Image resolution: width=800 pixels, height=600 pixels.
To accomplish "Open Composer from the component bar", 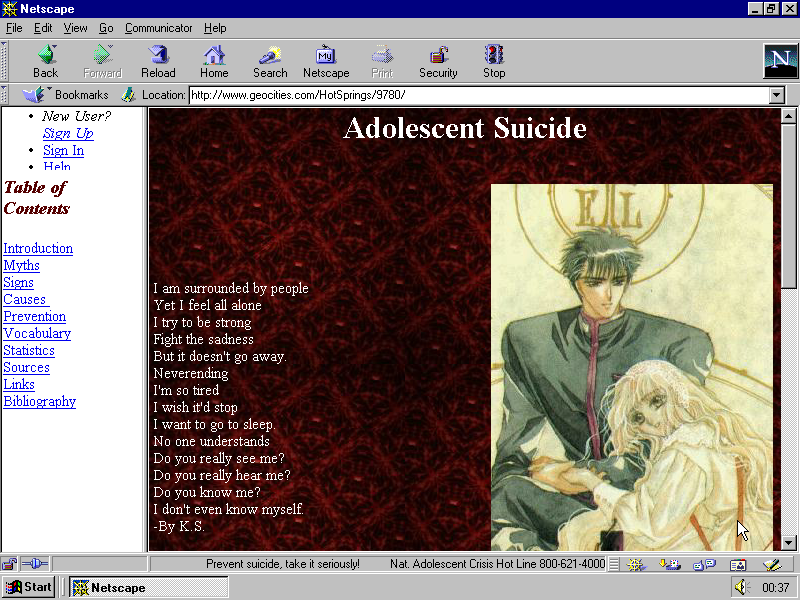I will pyautogui.click(x=772, y=564).
